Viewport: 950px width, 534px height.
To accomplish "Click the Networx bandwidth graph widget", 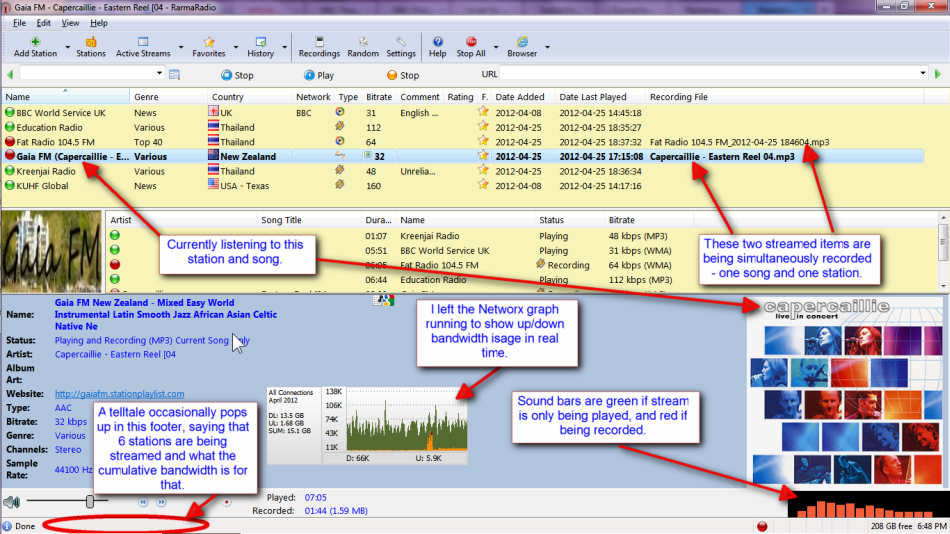I will tap(367, 426).
